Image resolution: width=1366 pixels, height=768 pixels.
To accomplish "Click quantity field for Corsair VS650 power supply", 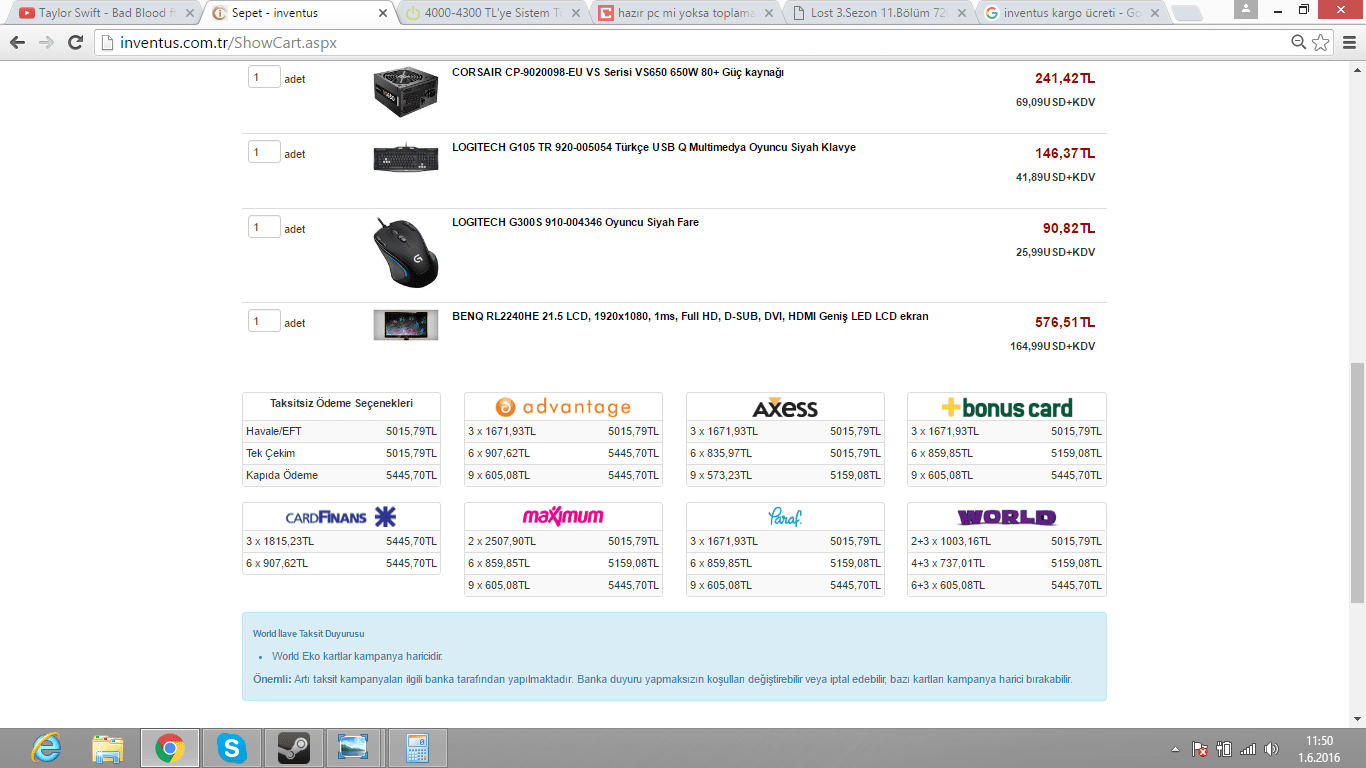I will [x=264, y=77].
